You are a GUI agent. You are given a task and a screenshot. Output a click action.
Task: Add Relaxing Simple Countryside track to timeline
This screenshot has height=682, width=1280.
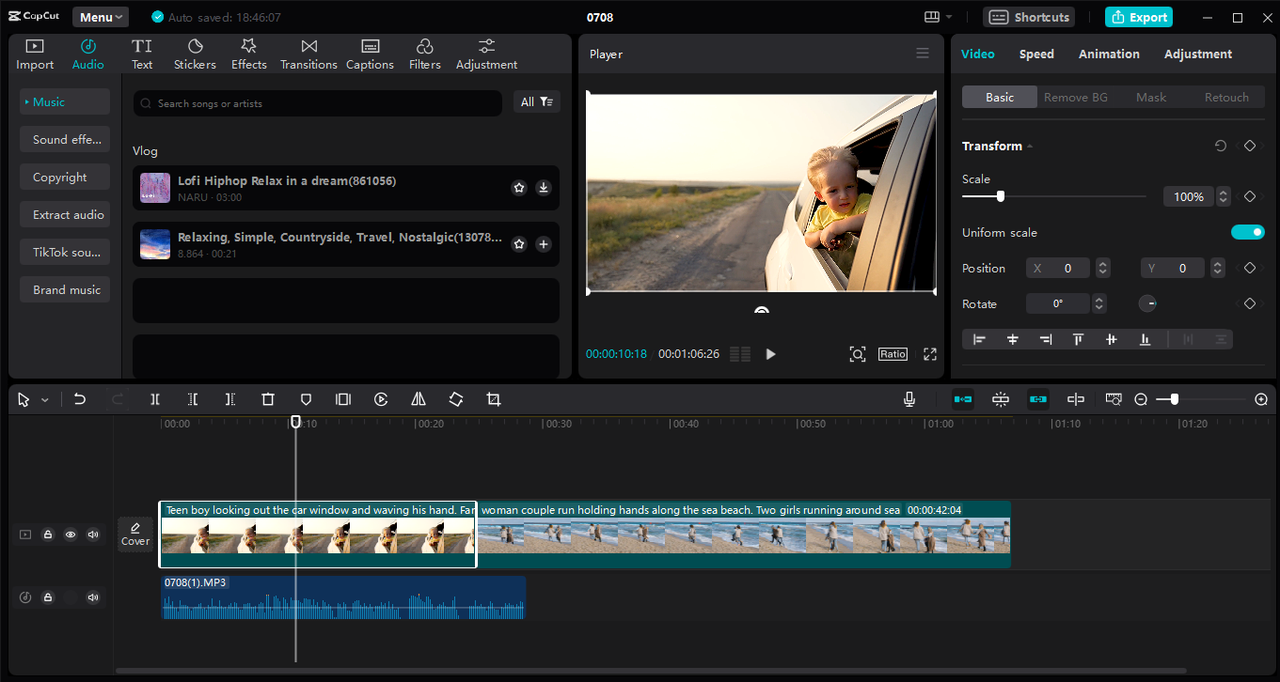(543, 244)
